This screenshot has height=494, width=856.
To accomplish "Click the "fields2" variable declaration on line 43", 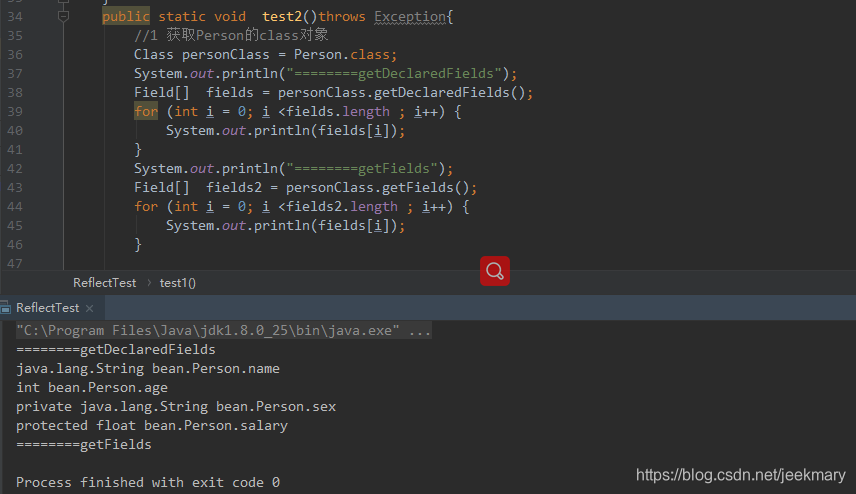I will tap(234, 188).
